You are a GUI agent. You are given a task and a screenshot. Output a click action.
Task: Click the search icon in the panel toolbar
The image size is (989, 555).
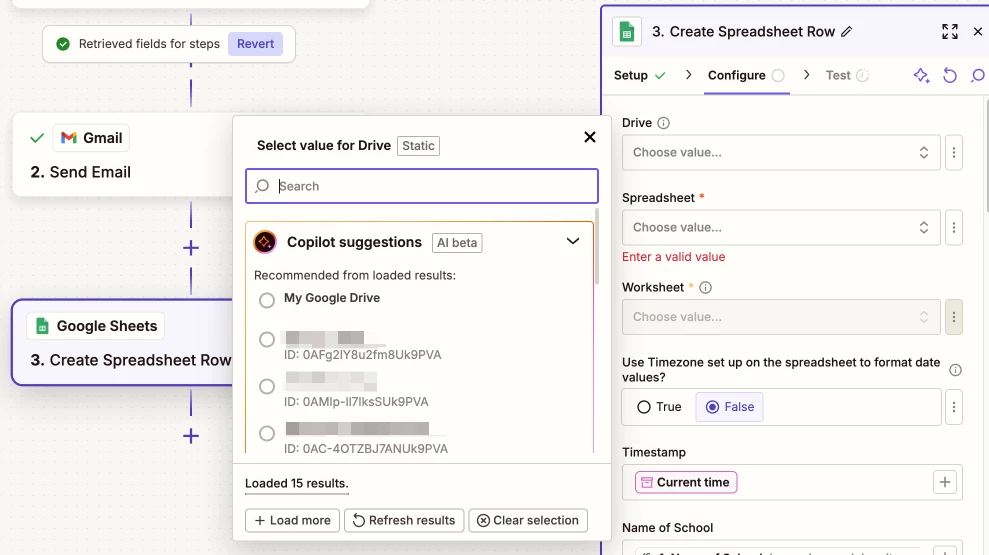click(978, 76)
